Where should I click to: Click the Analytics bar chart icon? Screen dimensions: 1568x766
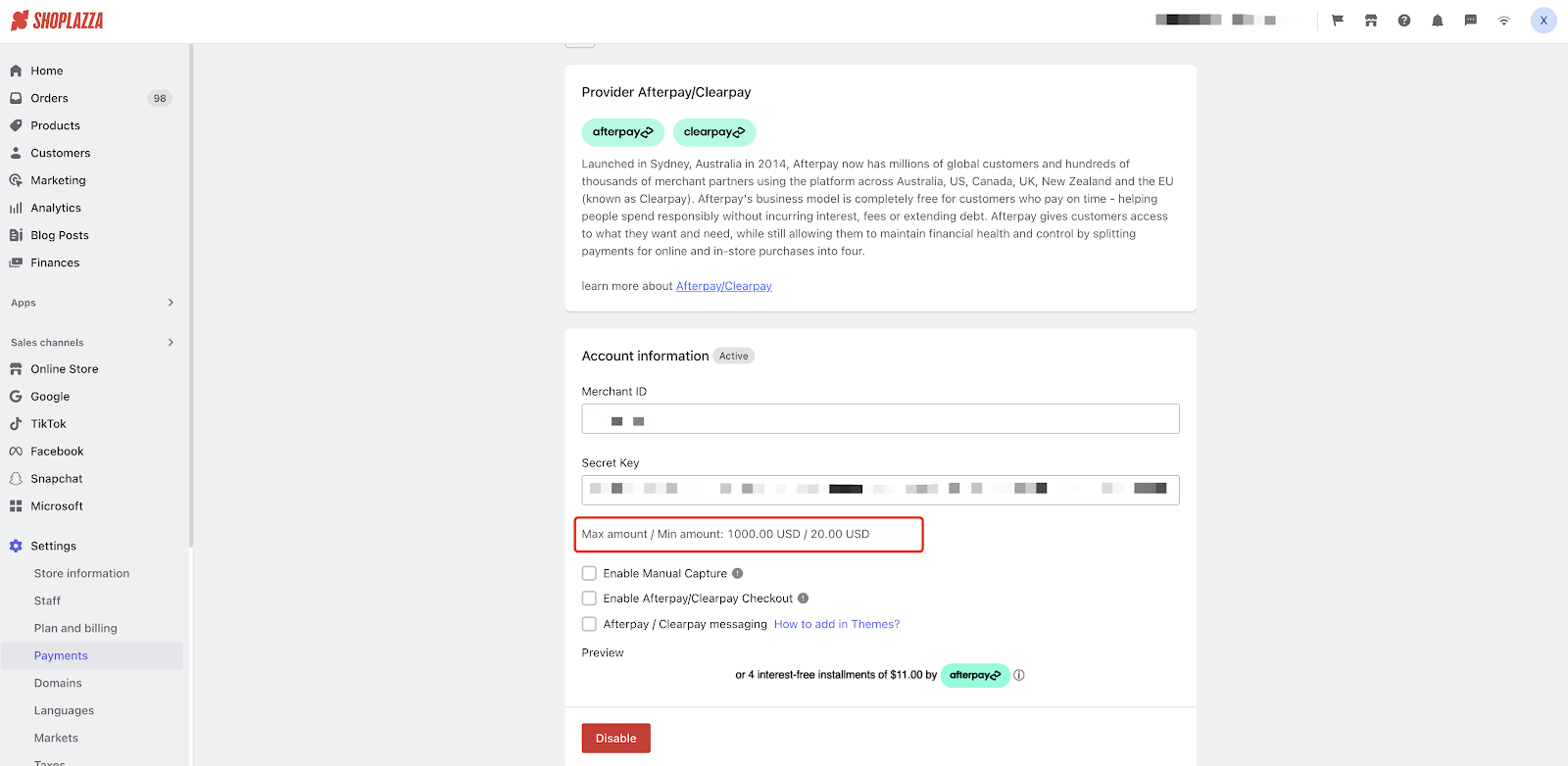[x=16, y=208]
